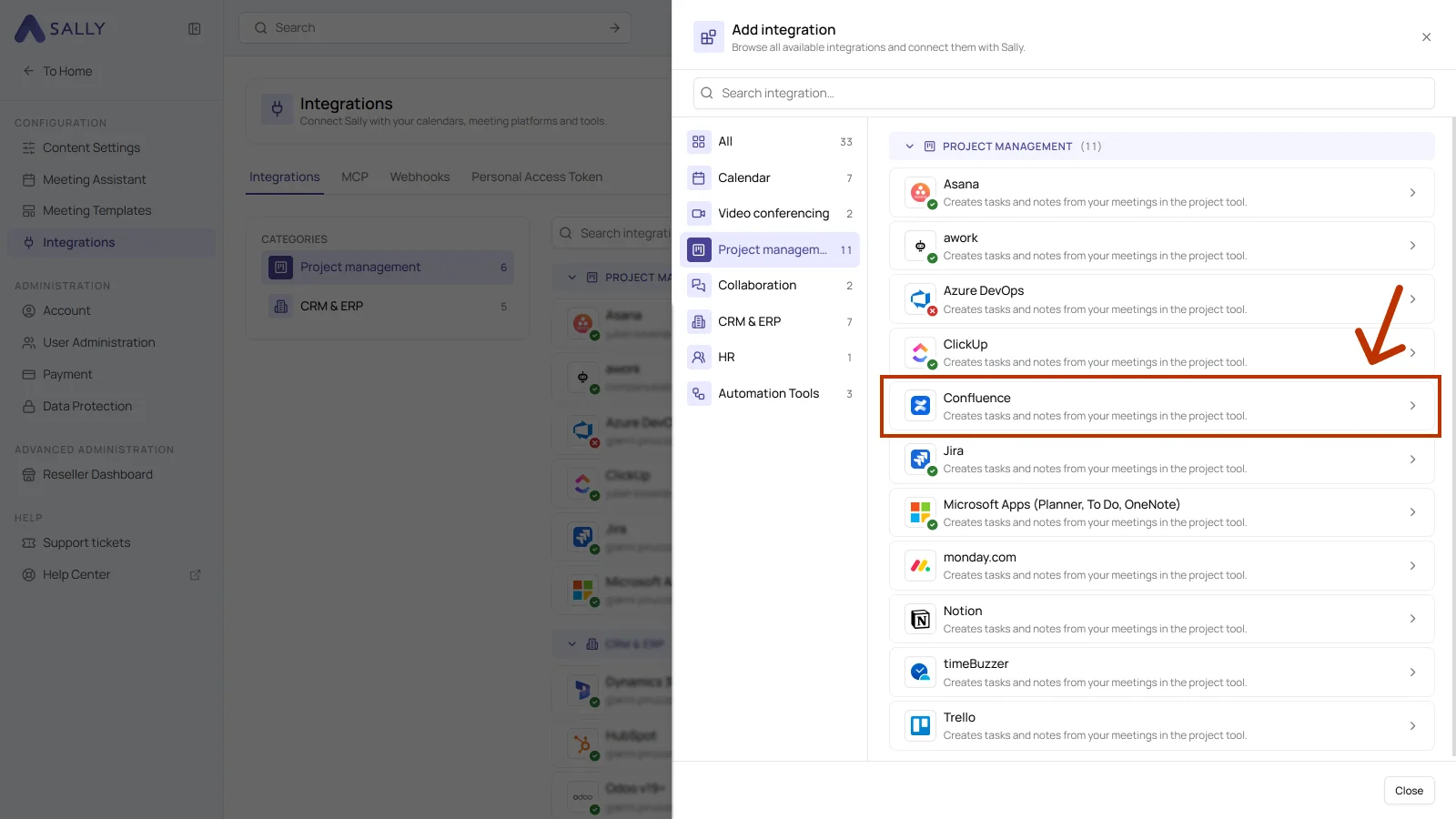
Task: Click the submit arrow in the top Search bar
Action: point(614,28)
